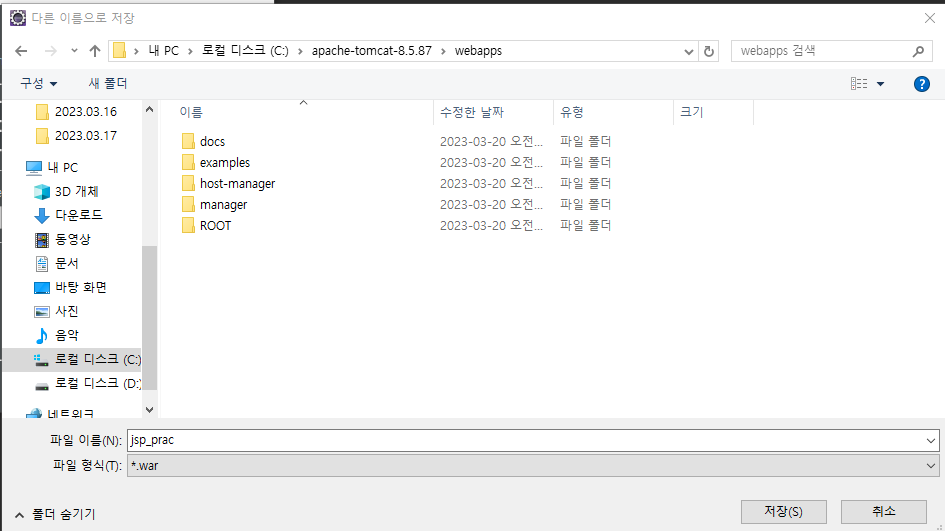Open recent locations dropdown arrow
This screenshot has height=531, width=945.
point(74,51)
